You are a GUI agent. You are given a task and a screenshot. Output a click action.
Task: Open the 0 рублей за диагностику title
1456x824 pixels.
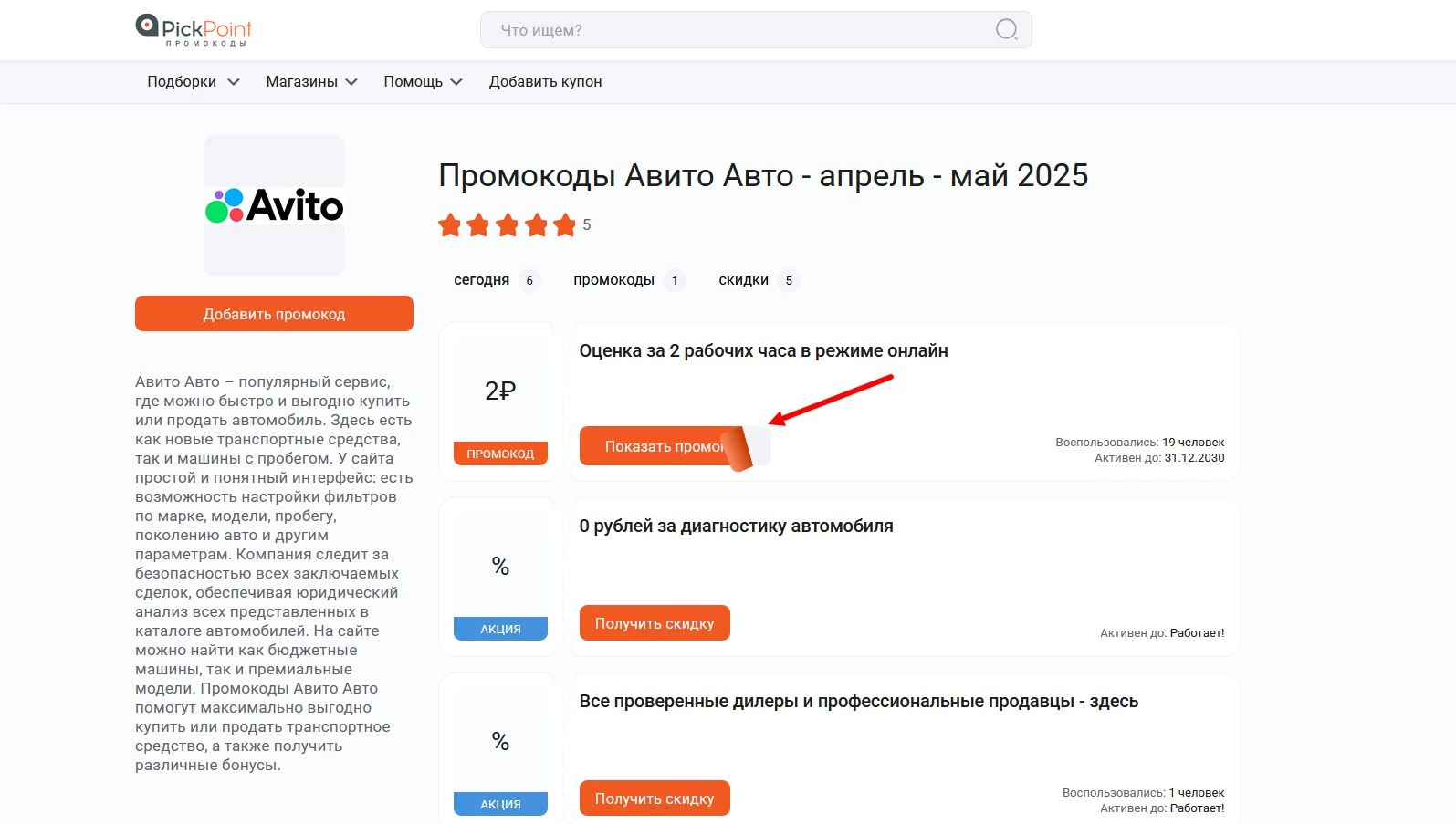pyautogui.click(x=736, y=526)
